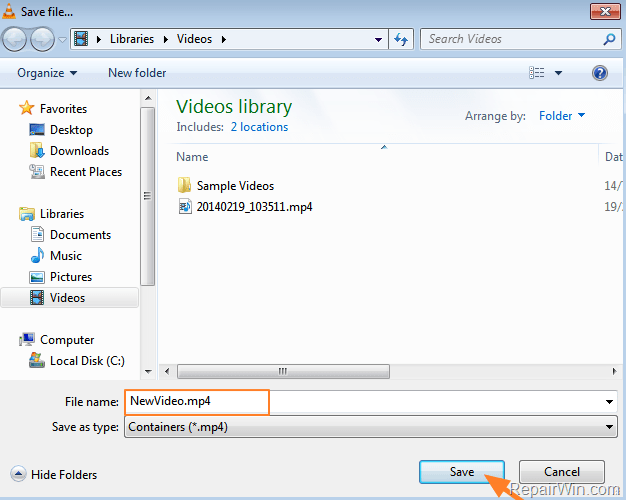Click the 20140219_103511.mp4 file icon
626x500 pixels.
click(x=184, y=206)
